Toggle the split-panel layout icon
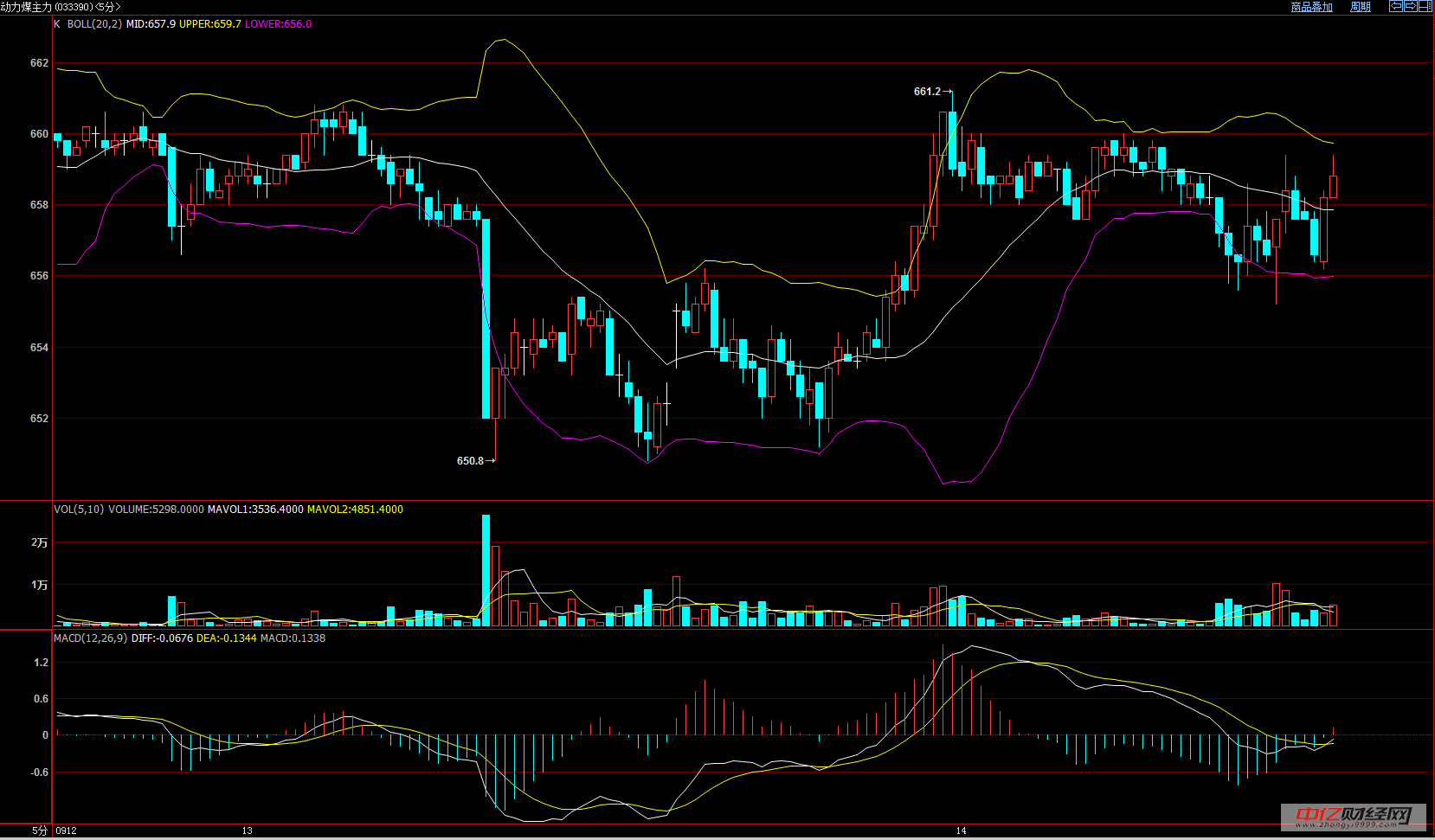Viewport: 1435px width, 840px height. (x=1425, y=6)
